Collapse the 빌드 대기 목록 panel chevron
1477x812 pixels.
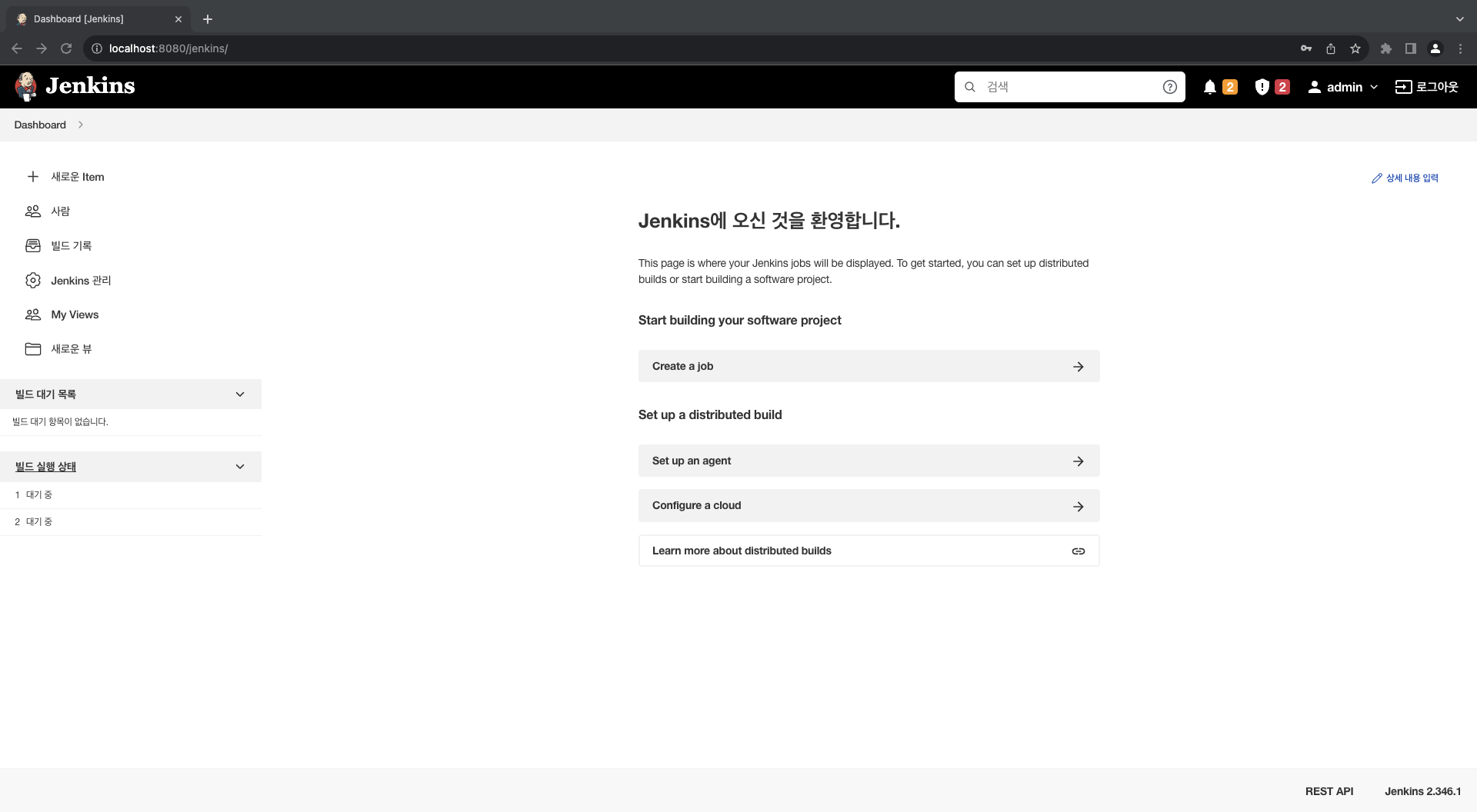(x=240, y=394)
